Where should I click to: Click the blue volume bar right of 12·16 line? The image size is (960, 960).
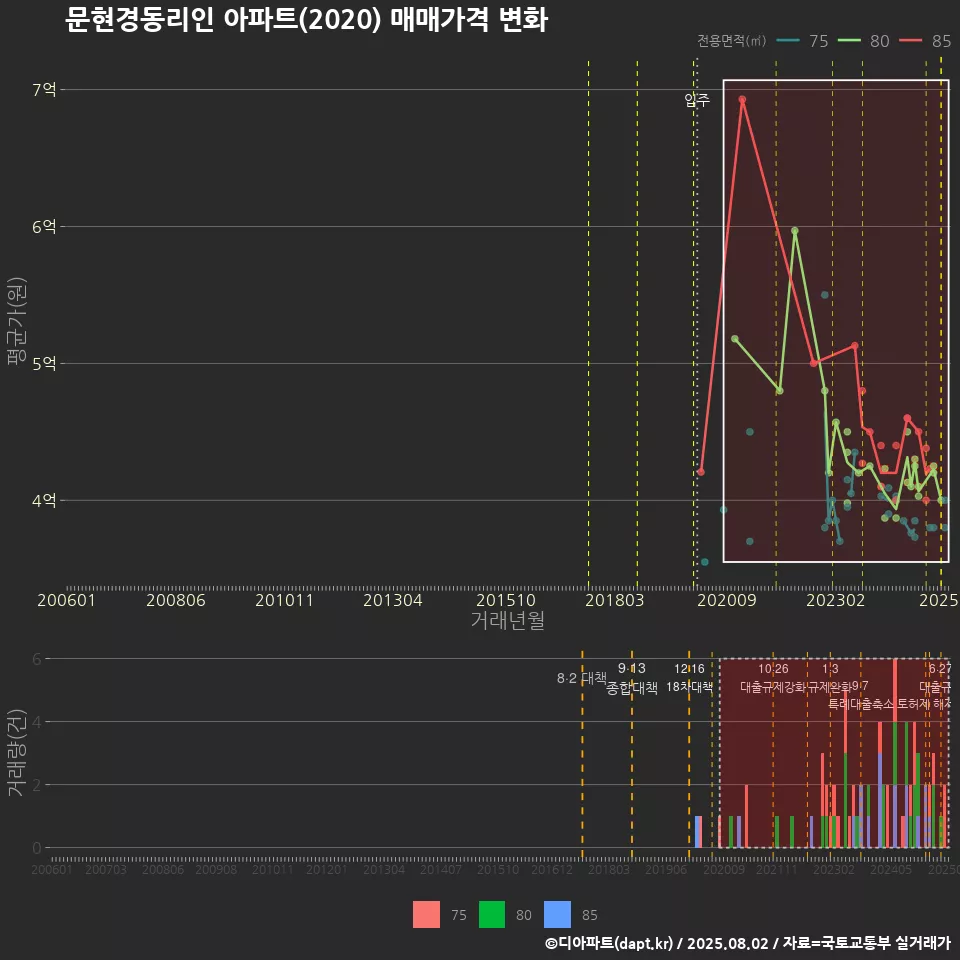(698, 832)
